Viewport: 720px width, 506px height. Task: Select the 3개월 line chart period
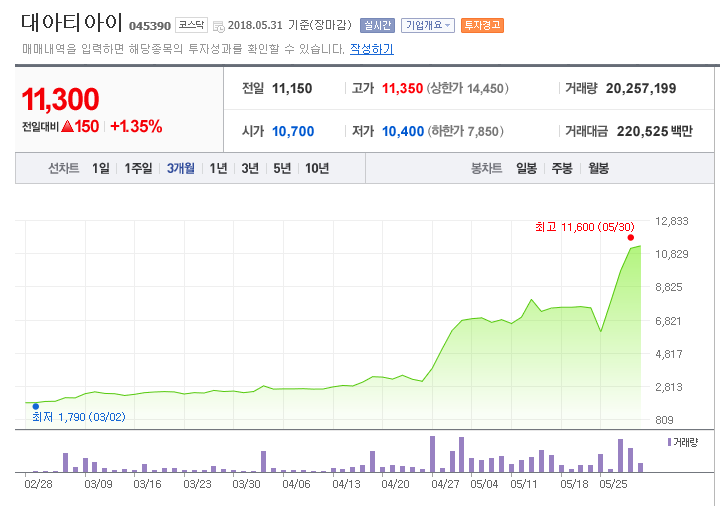(x=180, y=169)
